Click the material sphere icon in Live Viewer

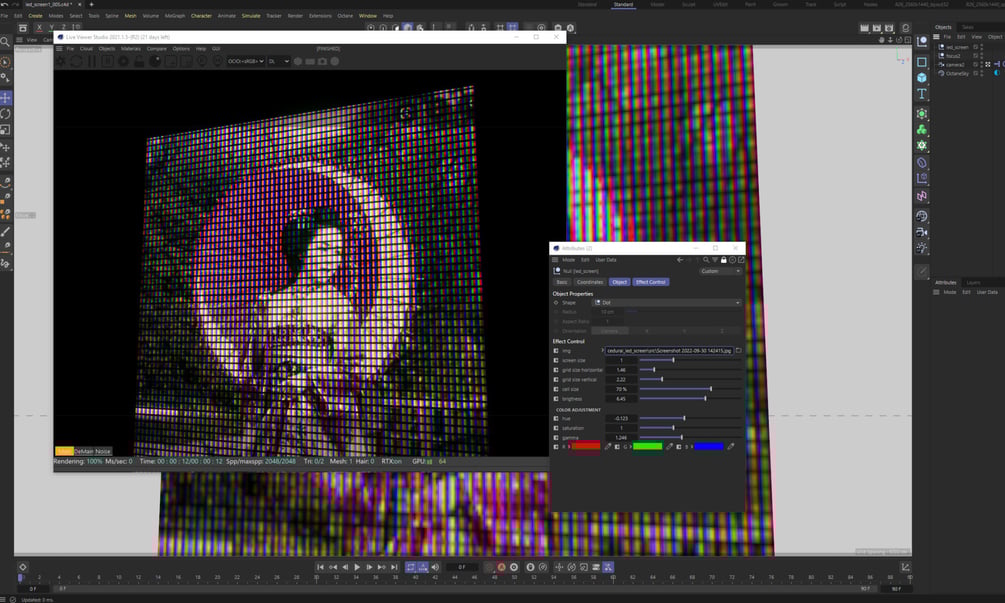pyautogui.click(x=155, y=62)
